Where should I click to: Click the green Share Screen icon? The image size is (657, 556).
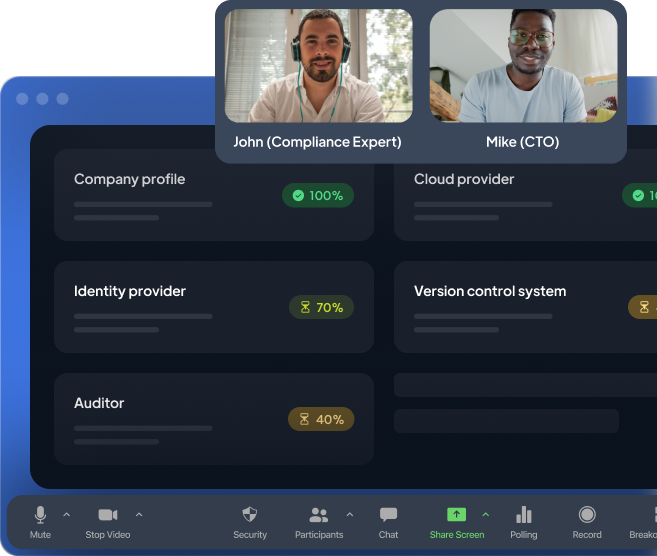coord(456,514)
